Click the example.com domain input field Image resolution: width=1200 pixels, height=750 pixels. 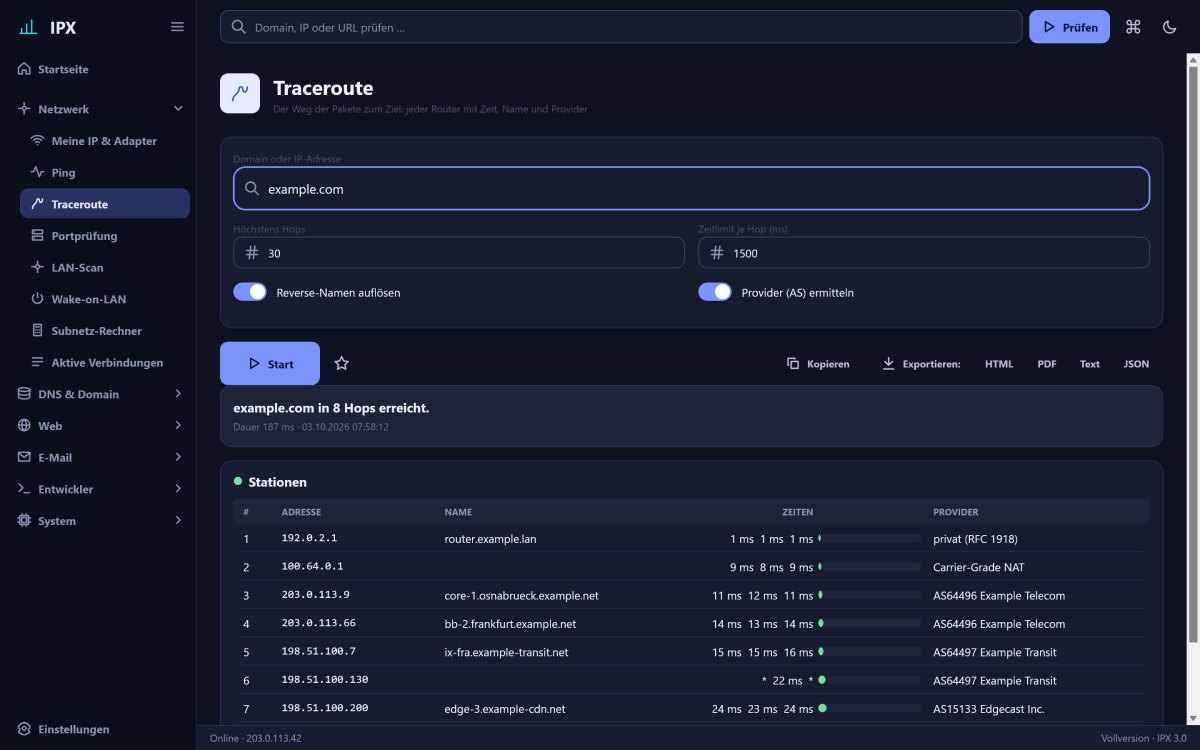(x=692, y=188)
